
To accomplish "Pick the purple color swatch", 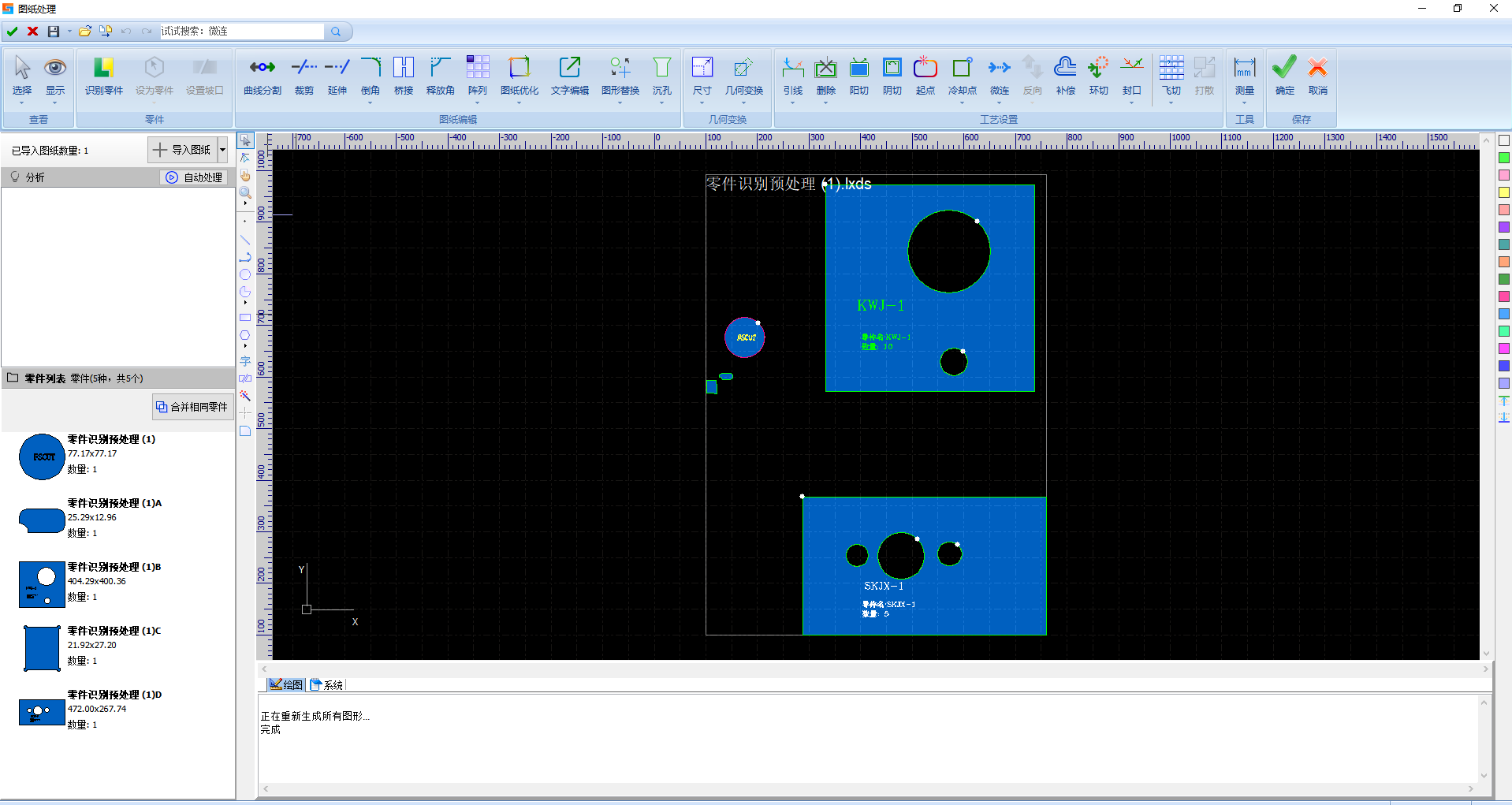I will point(1503,227).
